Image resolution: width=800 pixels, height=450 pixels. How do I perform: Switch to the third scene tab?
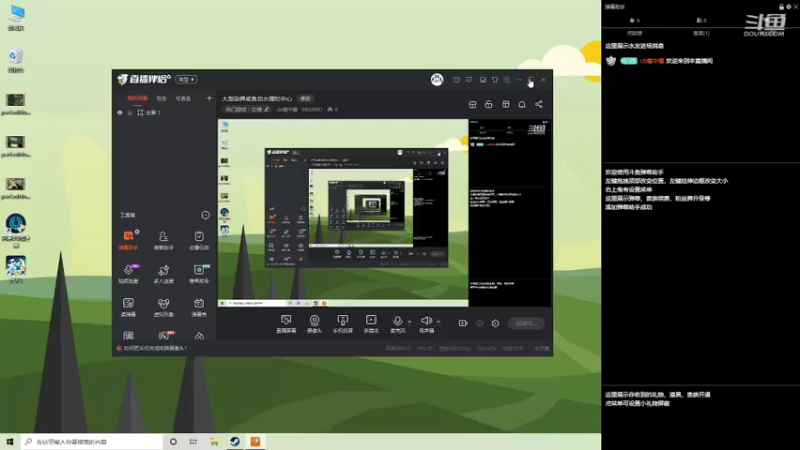183,98
